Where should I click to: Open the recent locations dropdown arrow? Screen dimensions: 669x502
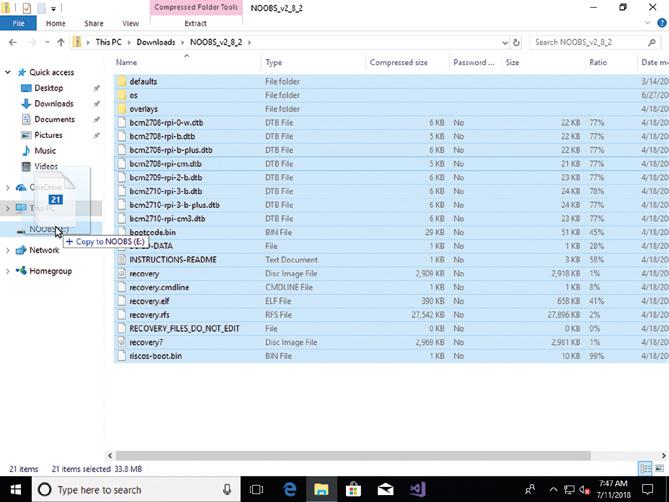tap(47, 42)
